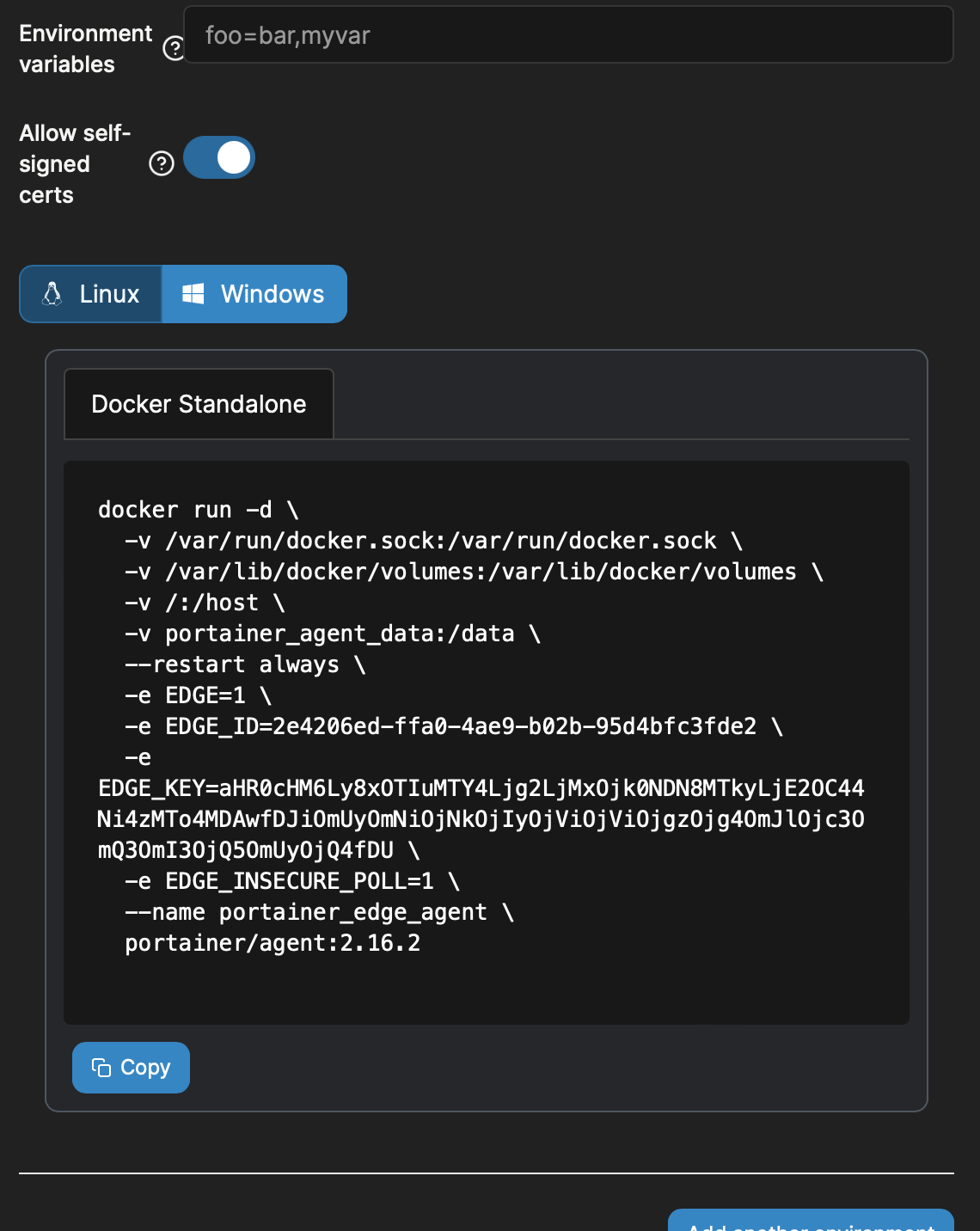The width and height of the screenshot is (980, 1231).
Task: Click the 'Environment variables' label
Action: [x=85, y=49]
